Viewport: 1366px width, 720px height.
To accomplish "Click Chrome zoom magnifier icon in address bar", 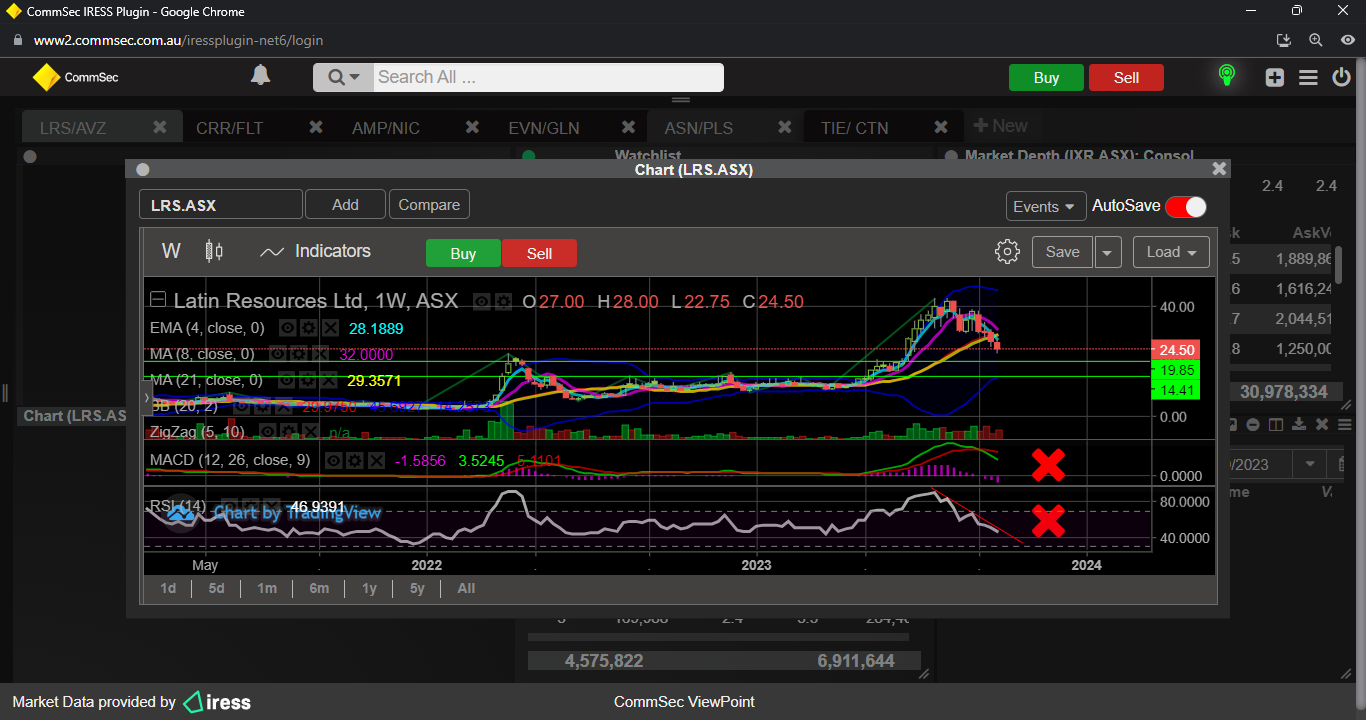I will [1315, 40].
